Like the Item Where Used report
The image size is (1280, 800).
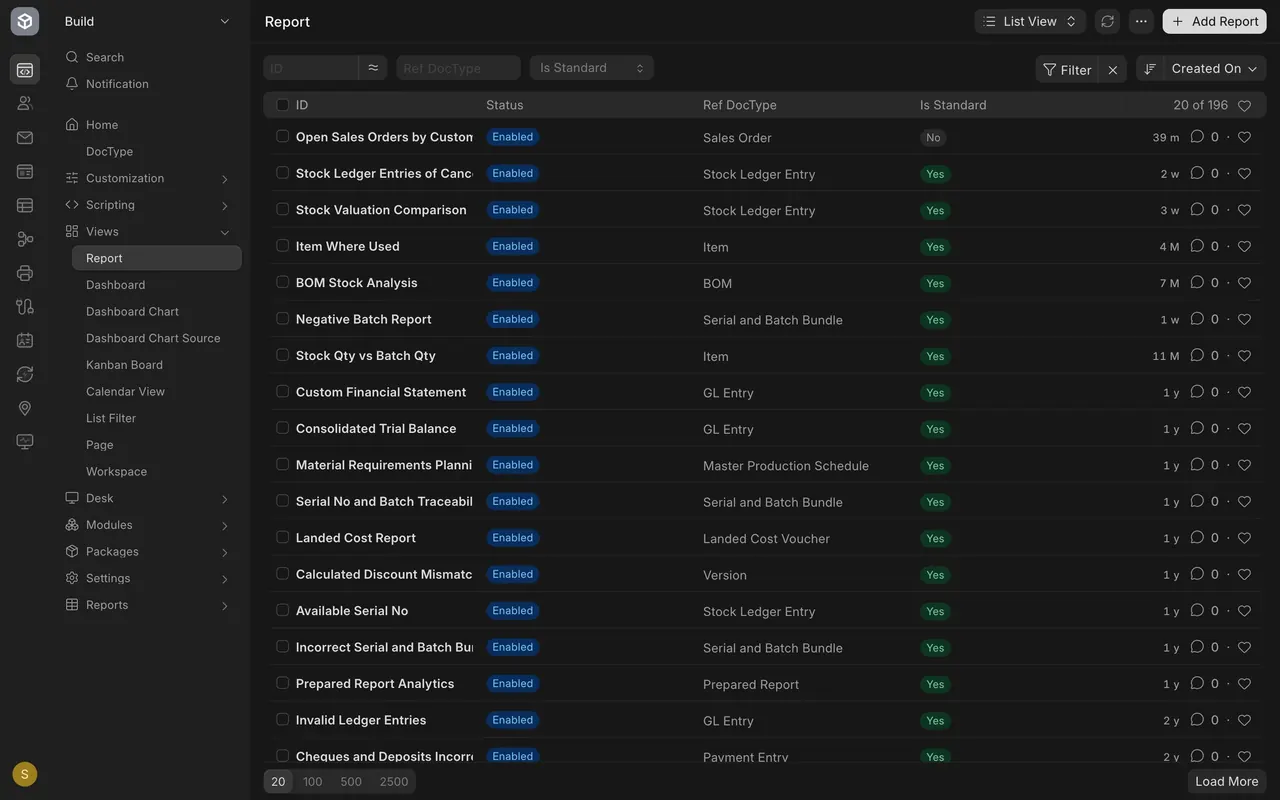pos(1245,247)
